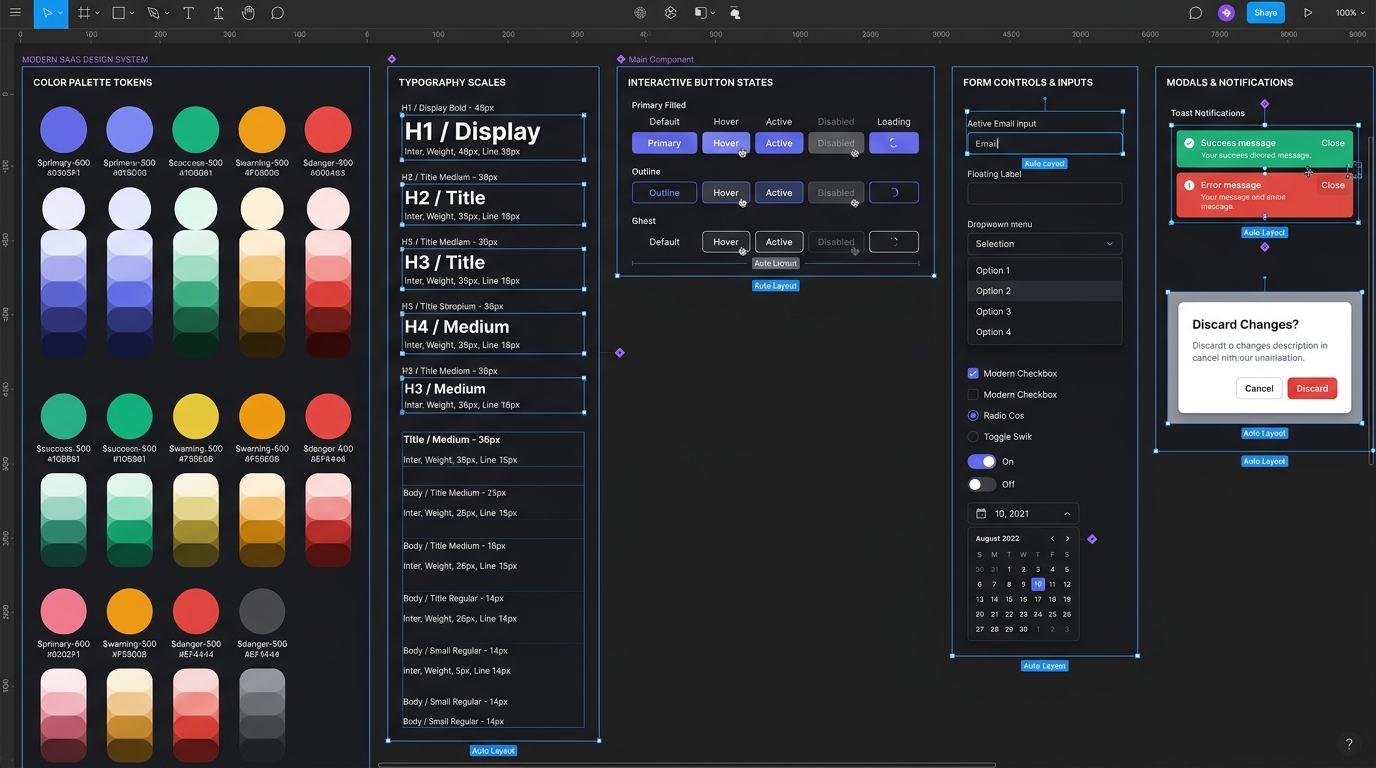Select the Hand pan tool
The width and height of the screenshot is (1376, 768).
pos(248,13)
